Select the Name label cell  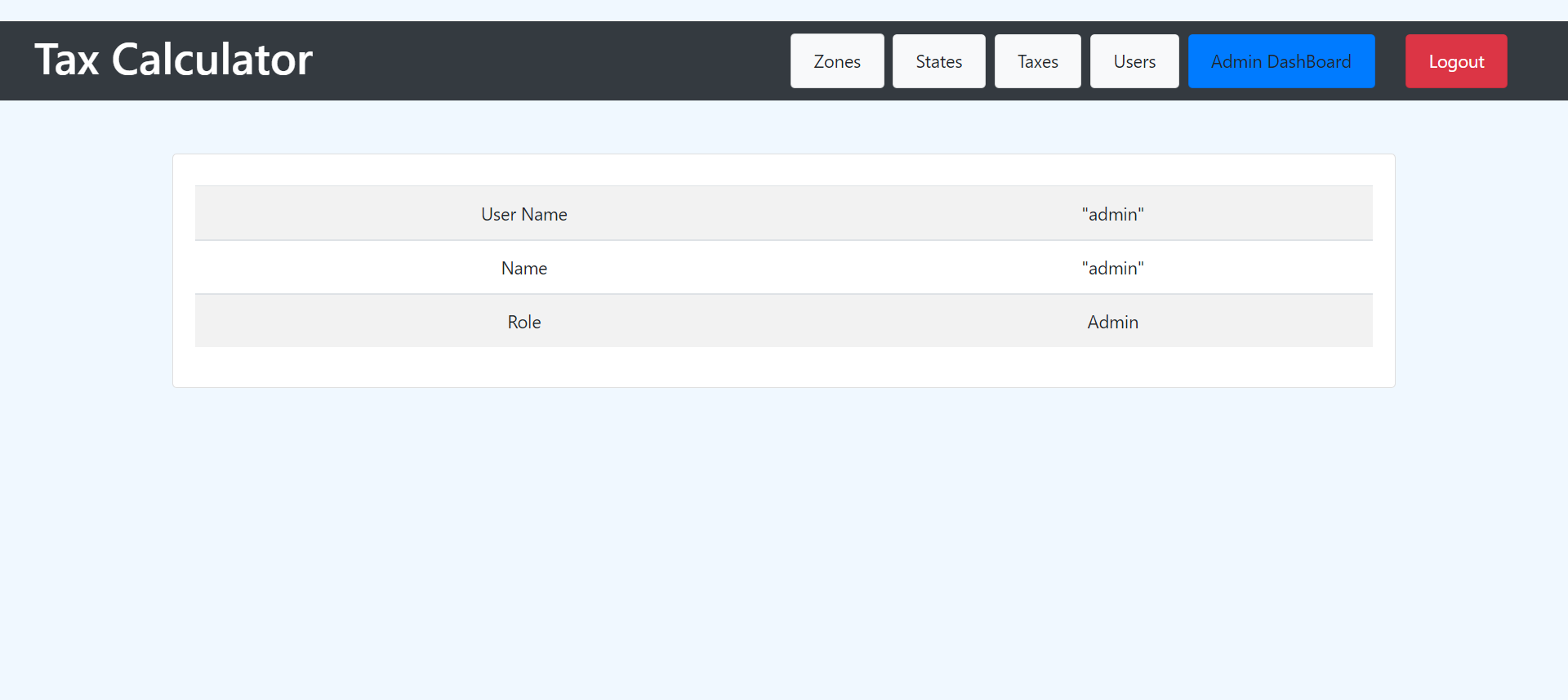click(x=524, y=268)
